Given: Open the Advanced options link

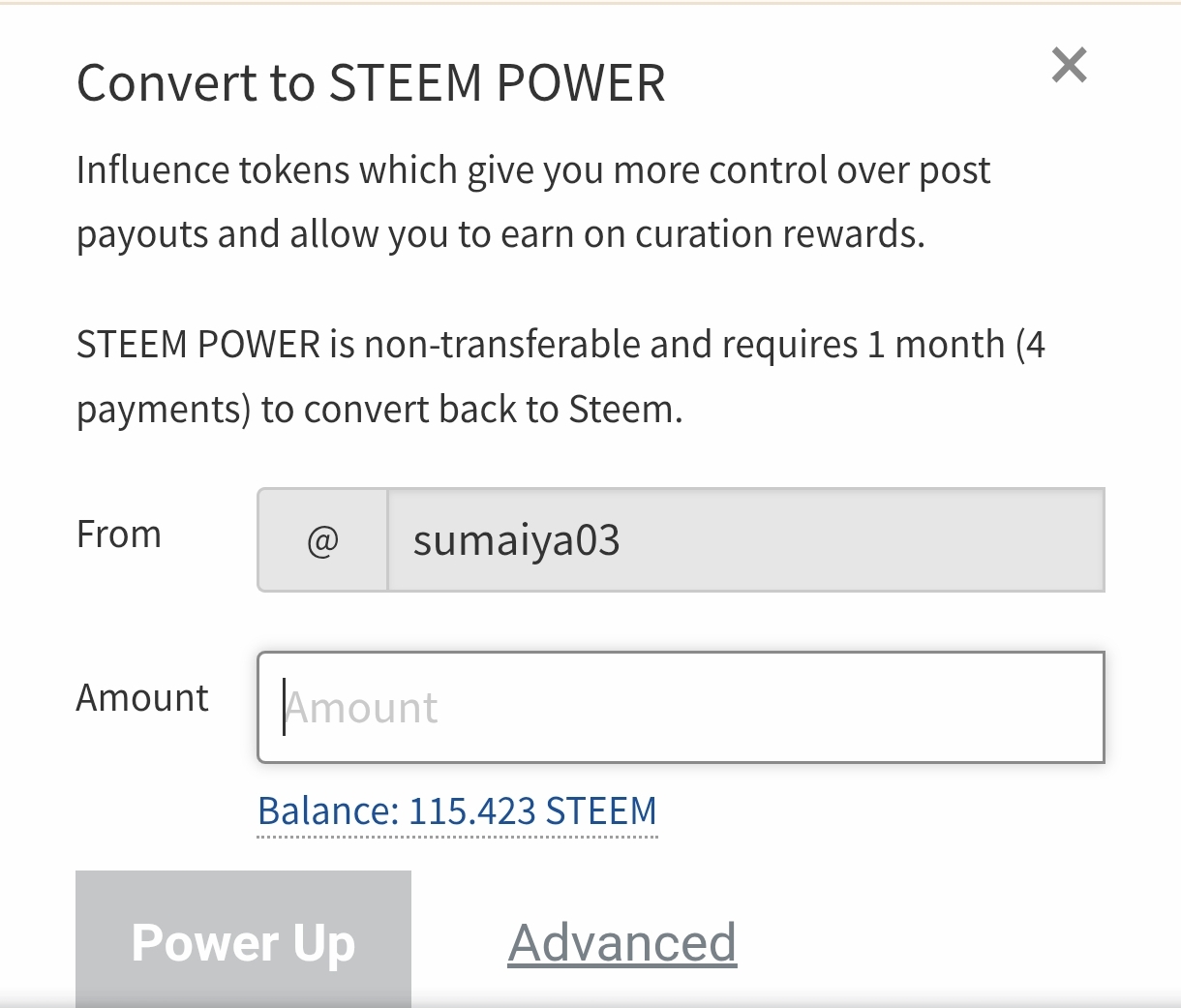Looking at the screenshot, I should click(x=622, y=942).
